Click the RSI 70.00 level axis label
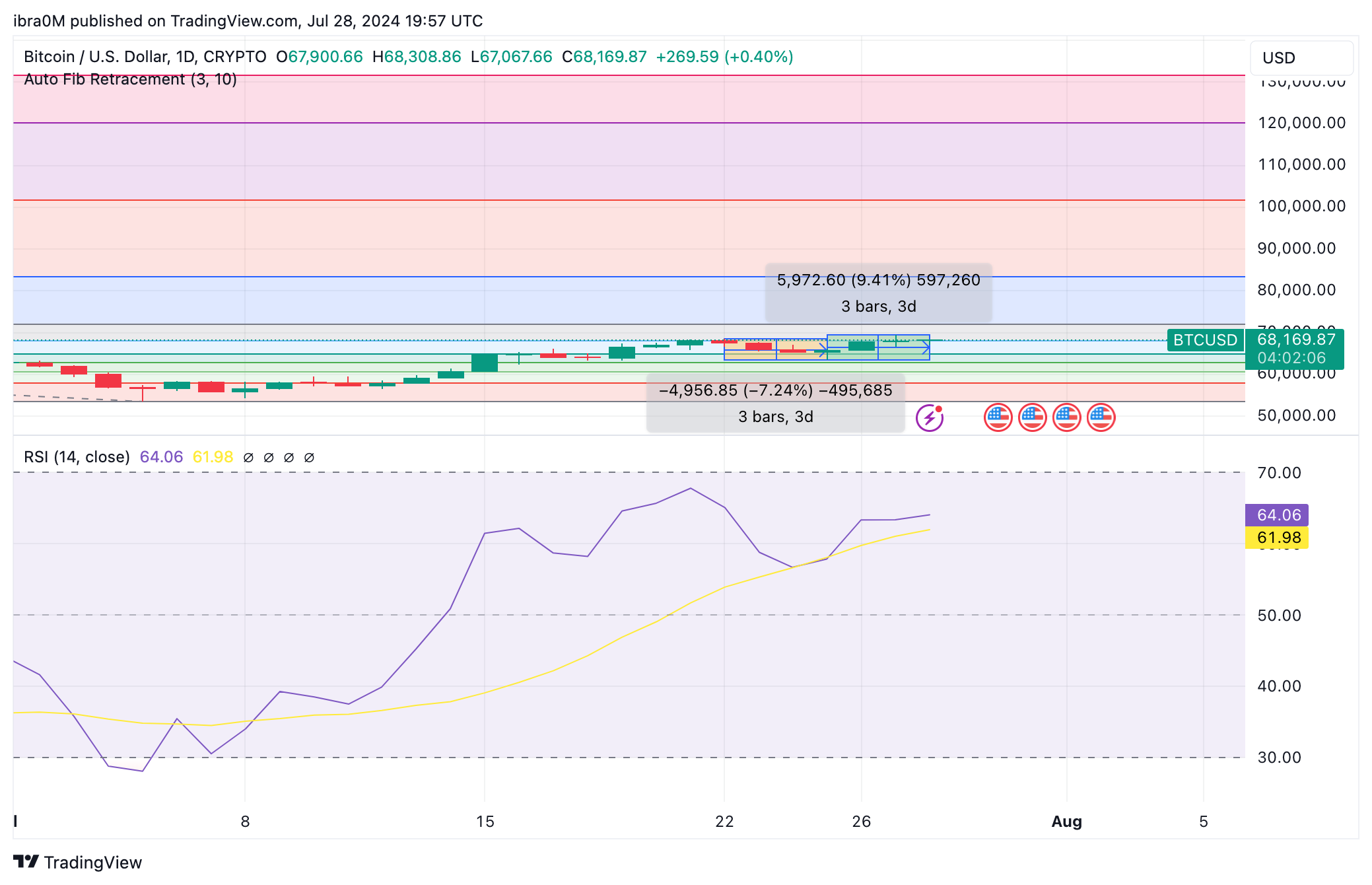The height and width of the screenshot is (885, 1372). point(1279,473)
